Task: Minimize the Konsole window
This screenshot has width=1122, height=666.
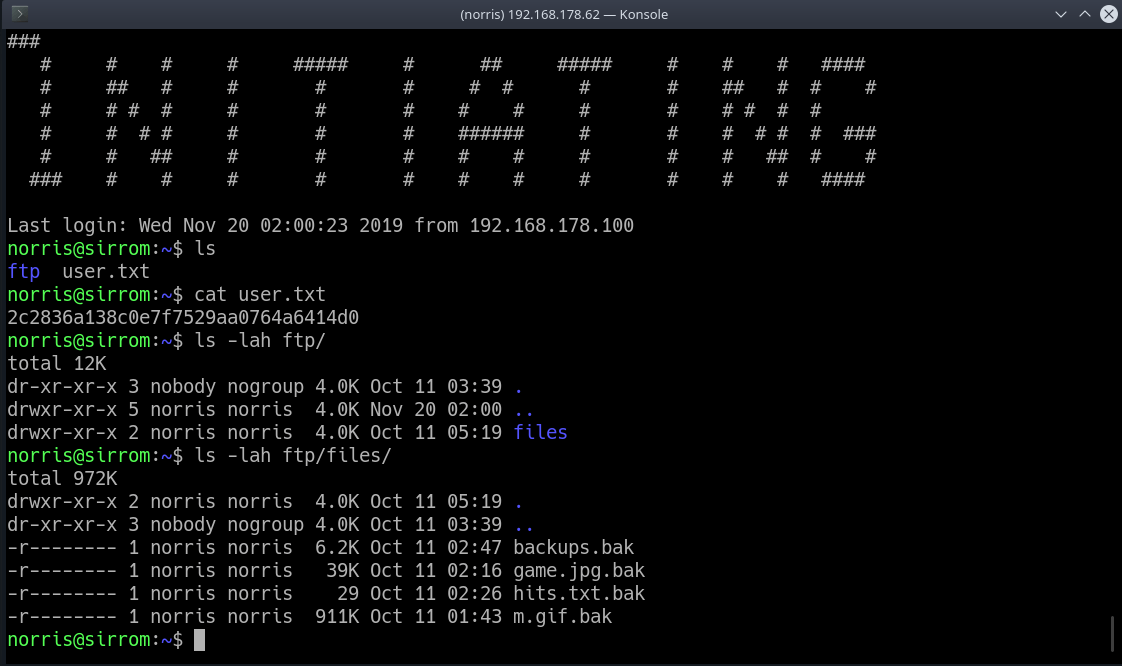Action: coord(1060,14)
